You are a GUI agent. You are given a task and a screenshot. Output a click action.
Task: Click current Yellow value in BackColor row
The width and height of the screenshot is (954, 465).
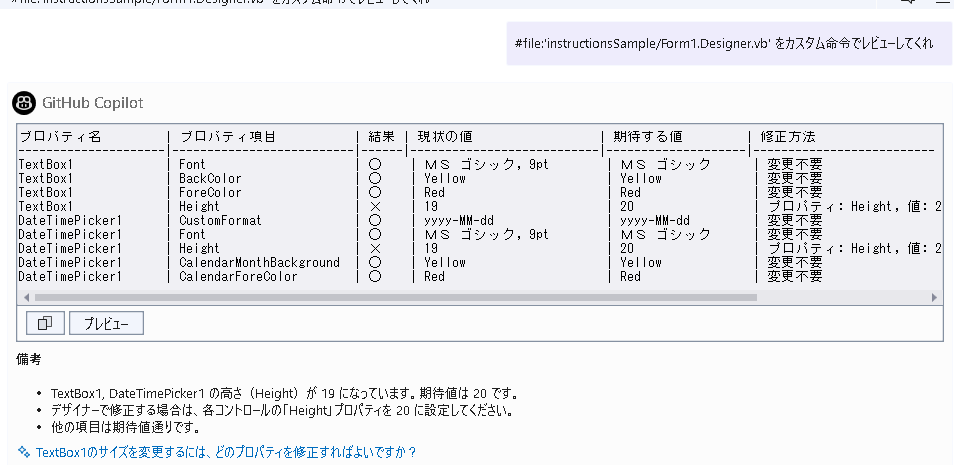click(445, 178)
